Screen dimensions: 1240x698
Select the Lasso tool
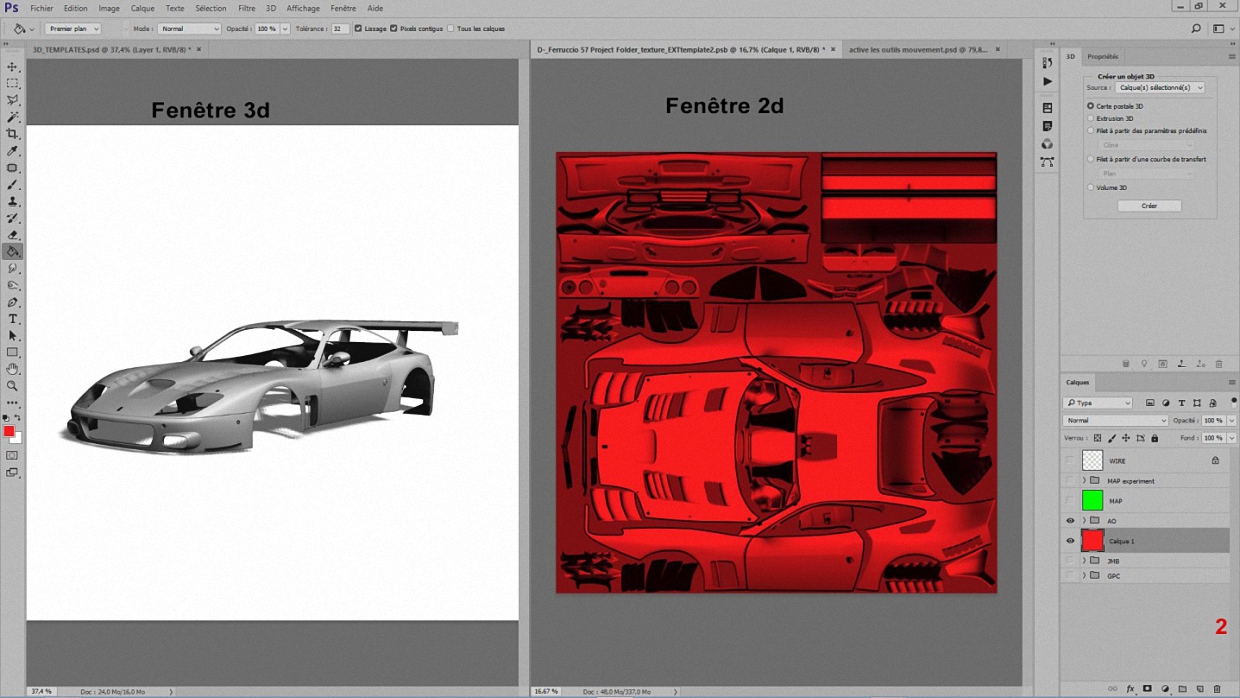coord(13,100)
